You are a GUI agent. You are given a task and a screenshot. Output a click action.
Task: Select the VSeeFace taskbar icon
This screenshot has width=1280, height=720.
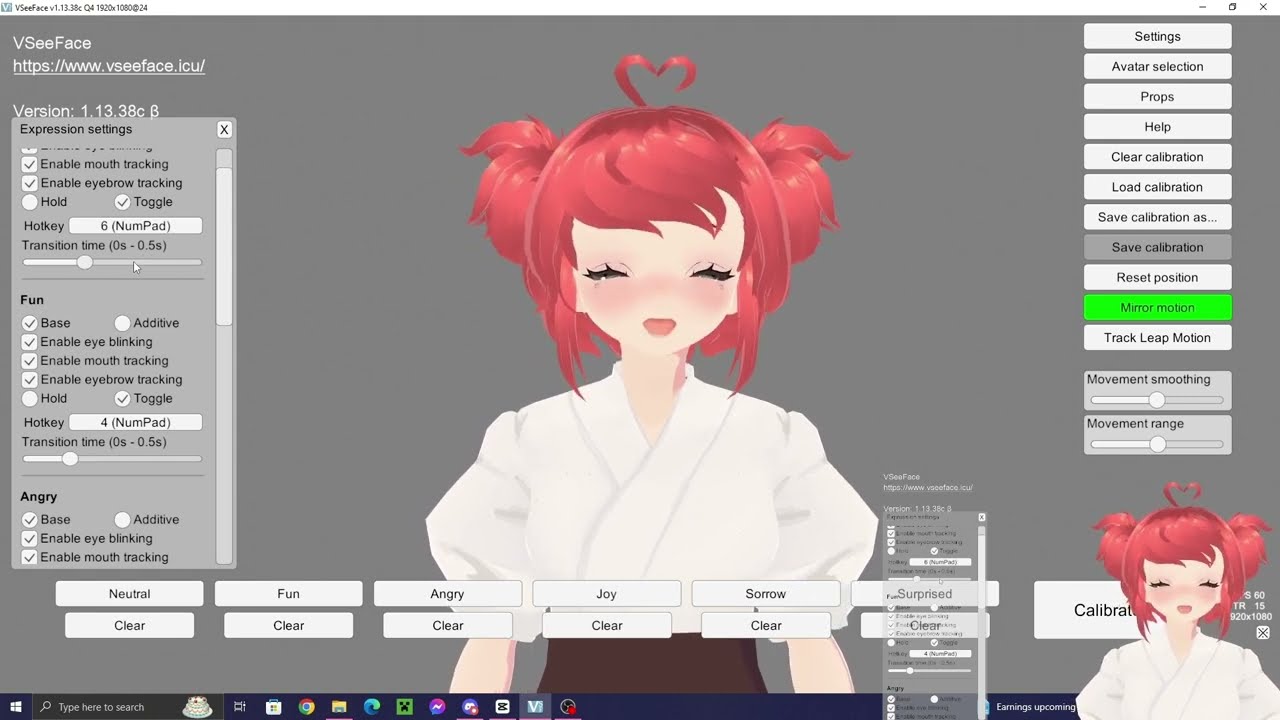535,707
